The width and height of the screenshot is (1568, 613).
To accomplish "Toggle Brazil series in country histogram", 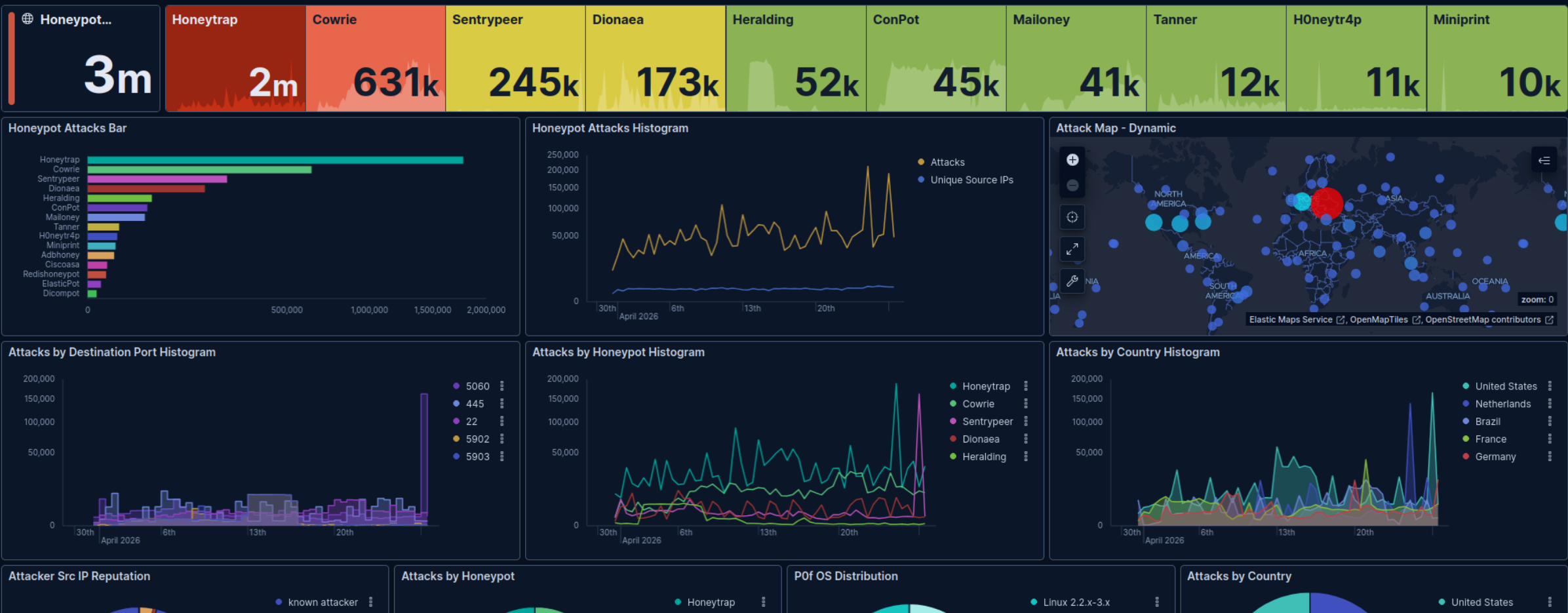I will click(1487, 422).
